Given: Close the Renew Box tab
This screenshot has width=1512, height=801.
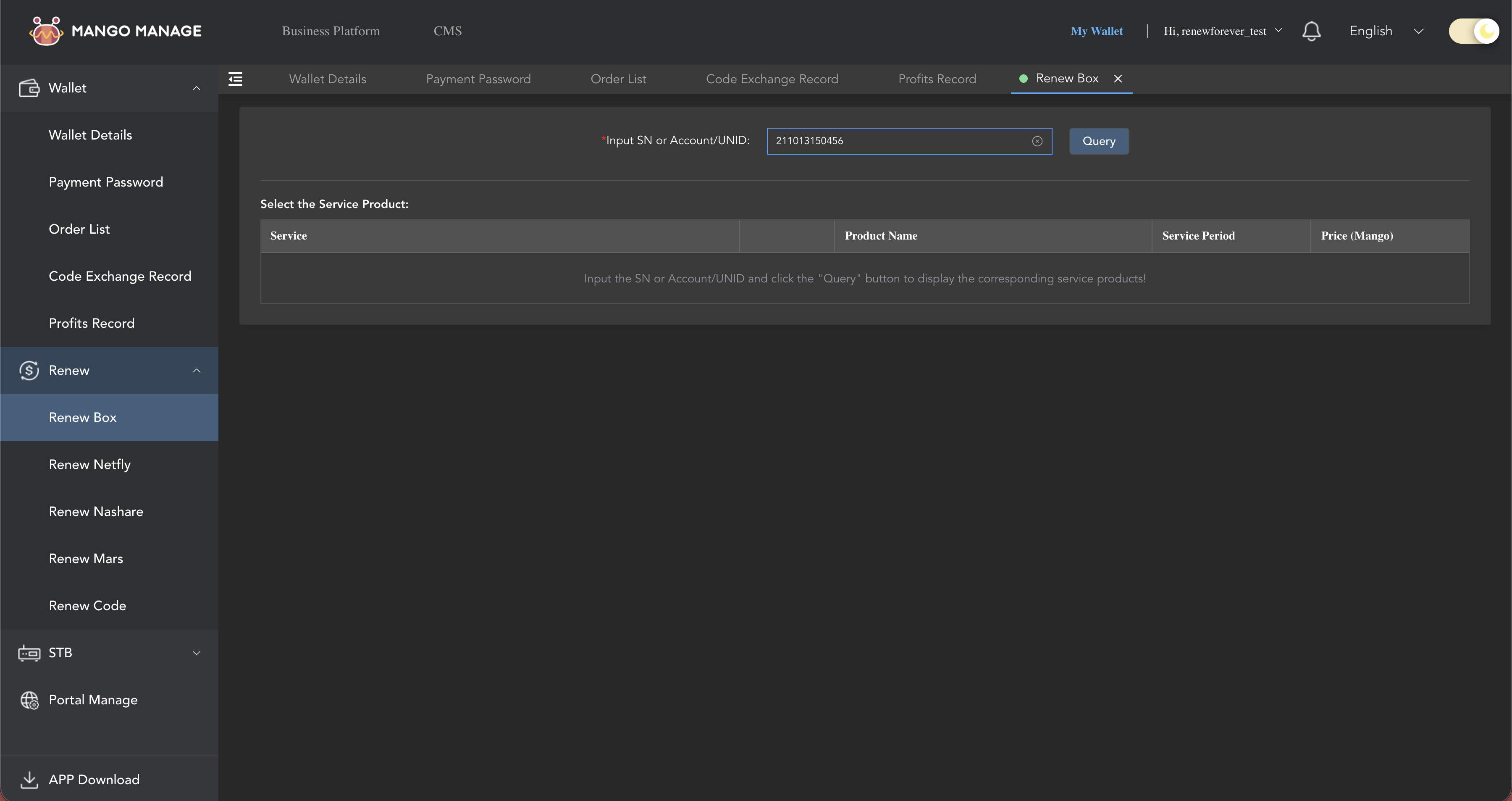Looking at the screenshot, I should [1118, 79].
